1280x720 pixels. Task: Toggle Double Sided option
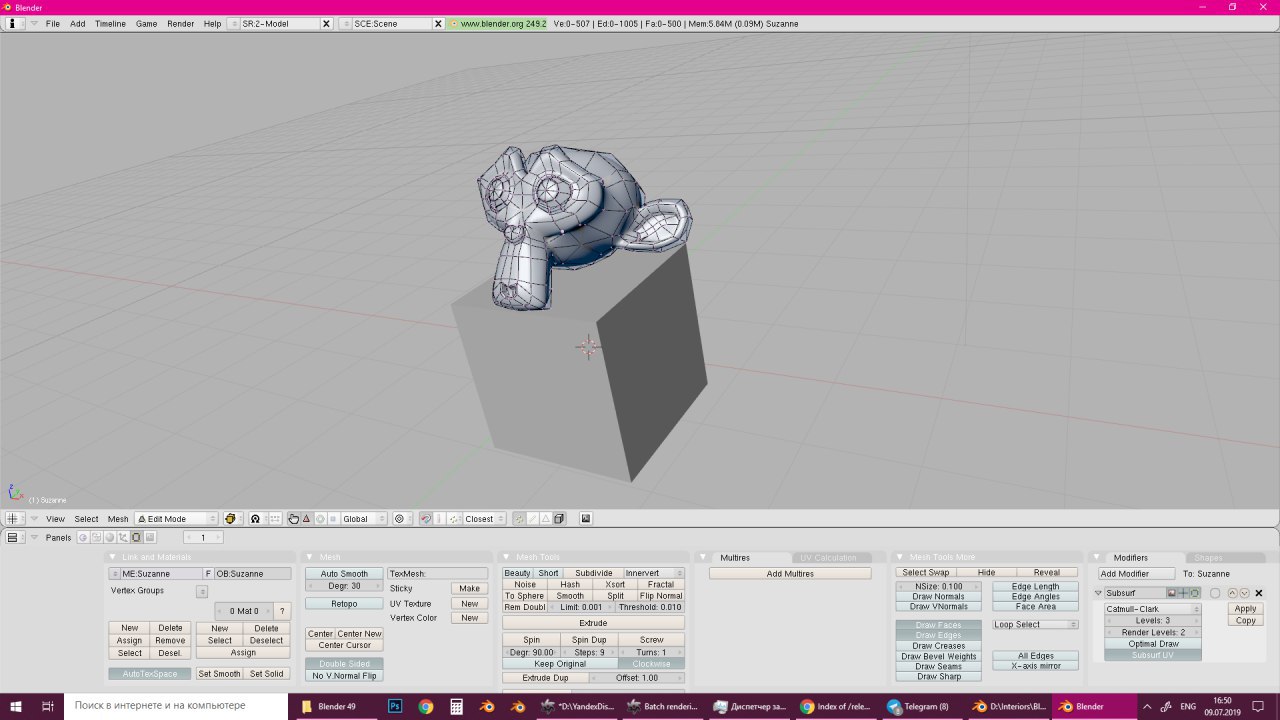pos(344,664)
